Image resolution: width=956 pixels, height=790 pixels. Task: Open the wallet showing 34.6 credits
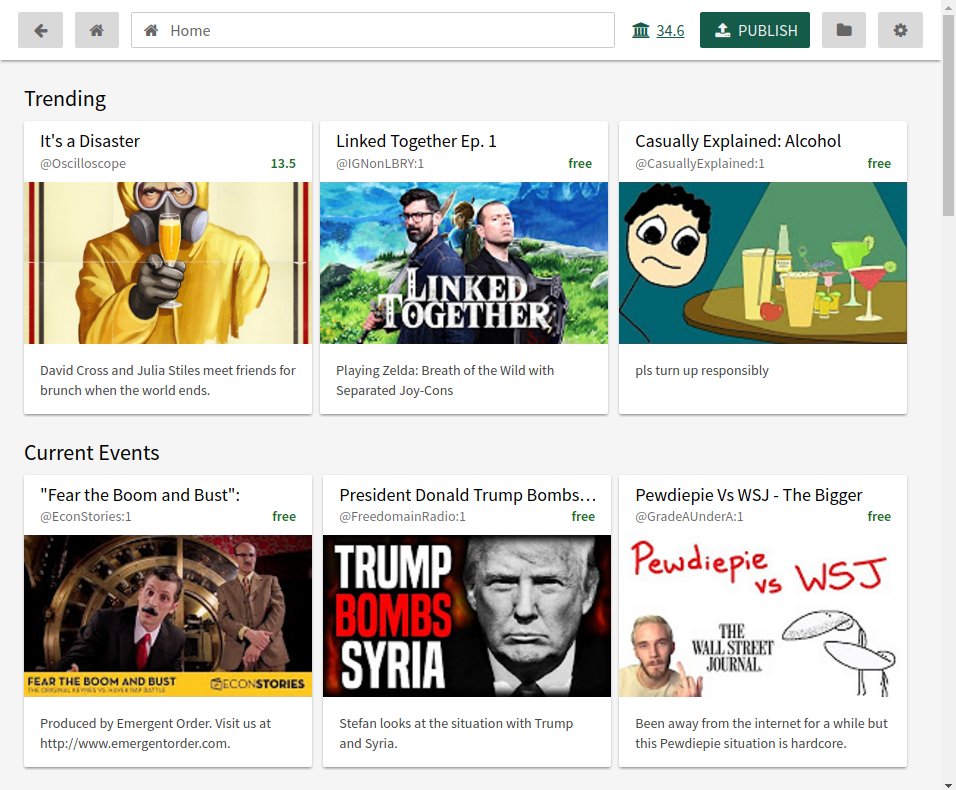(x=657, y=30)
